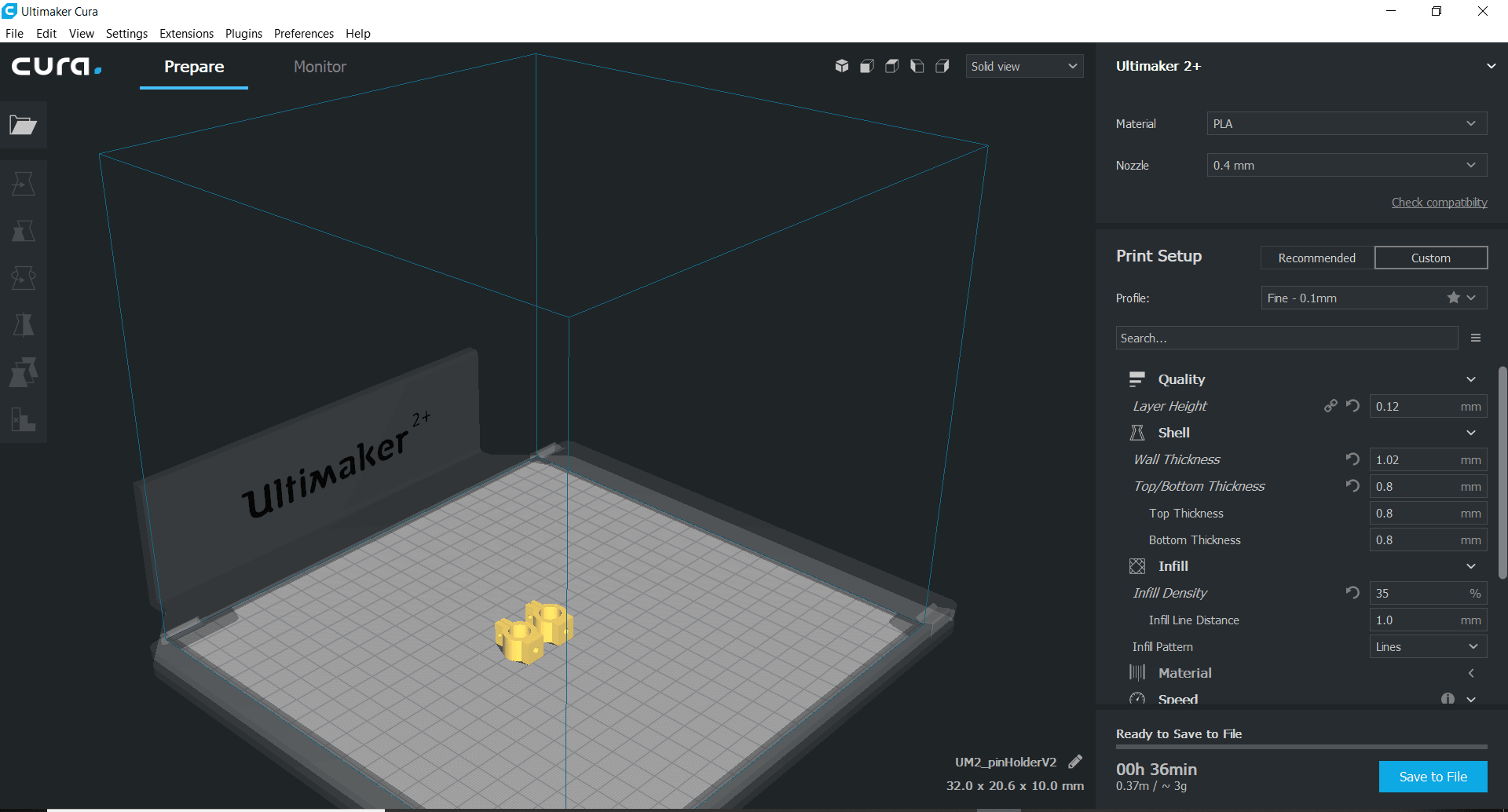Click the info icon on the Speed row
Viewport: 1508px width, 812px height.
(x=1448, y=698)
